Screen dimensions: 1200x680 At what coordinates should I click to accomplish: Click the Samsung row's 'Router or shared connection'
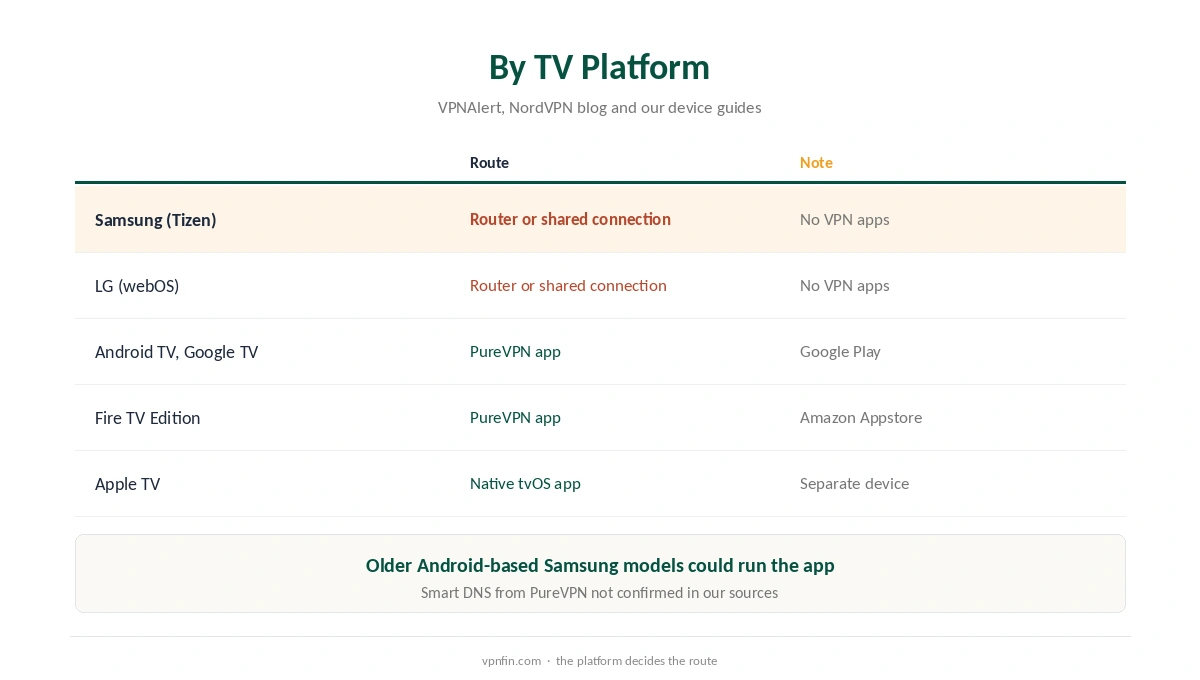[x=570, y=219]
